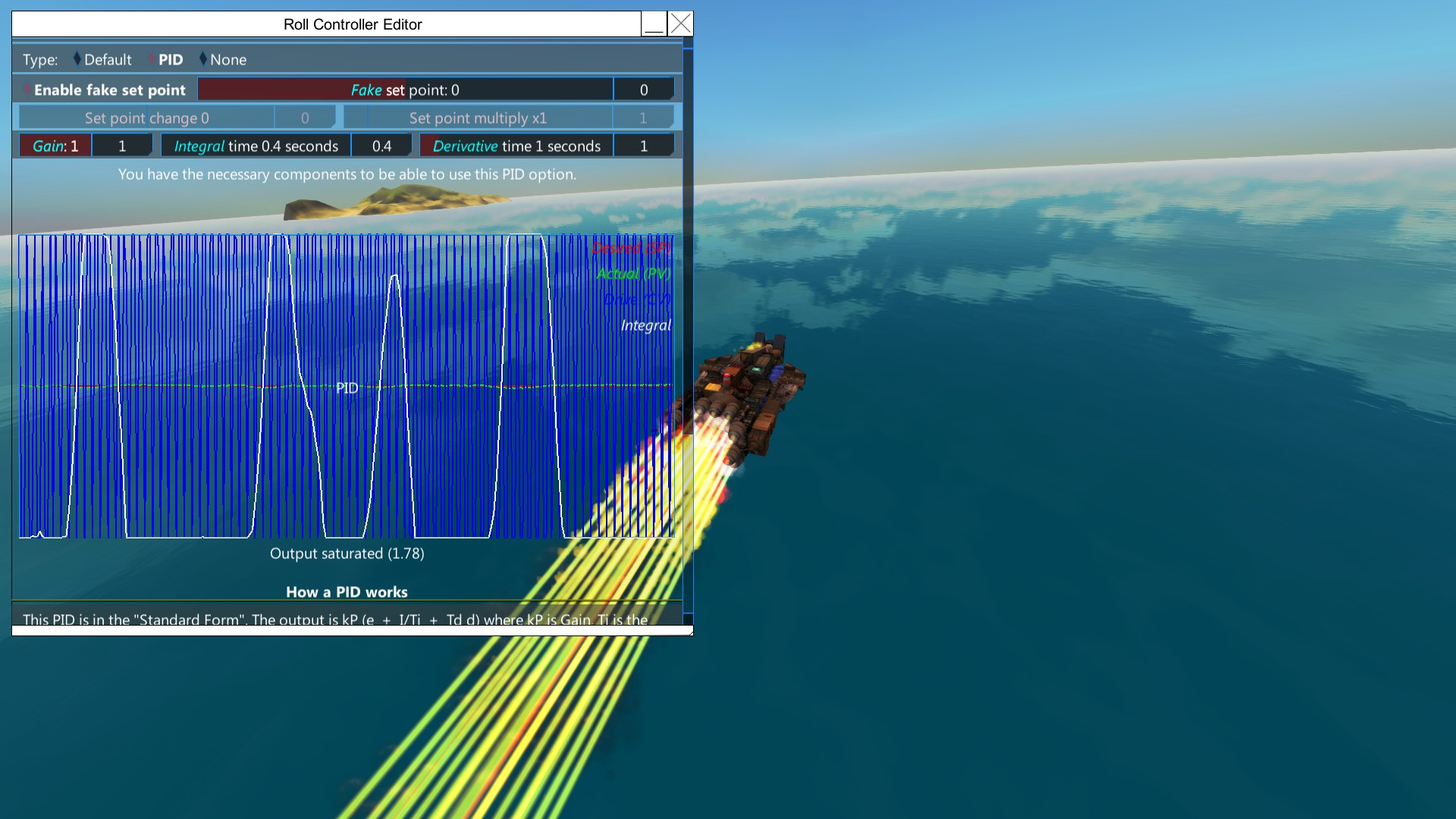The width and height of the screenshot is (1456, 819).
Task: Click the Set point multiply slider
Action: (x=478, y=118)
